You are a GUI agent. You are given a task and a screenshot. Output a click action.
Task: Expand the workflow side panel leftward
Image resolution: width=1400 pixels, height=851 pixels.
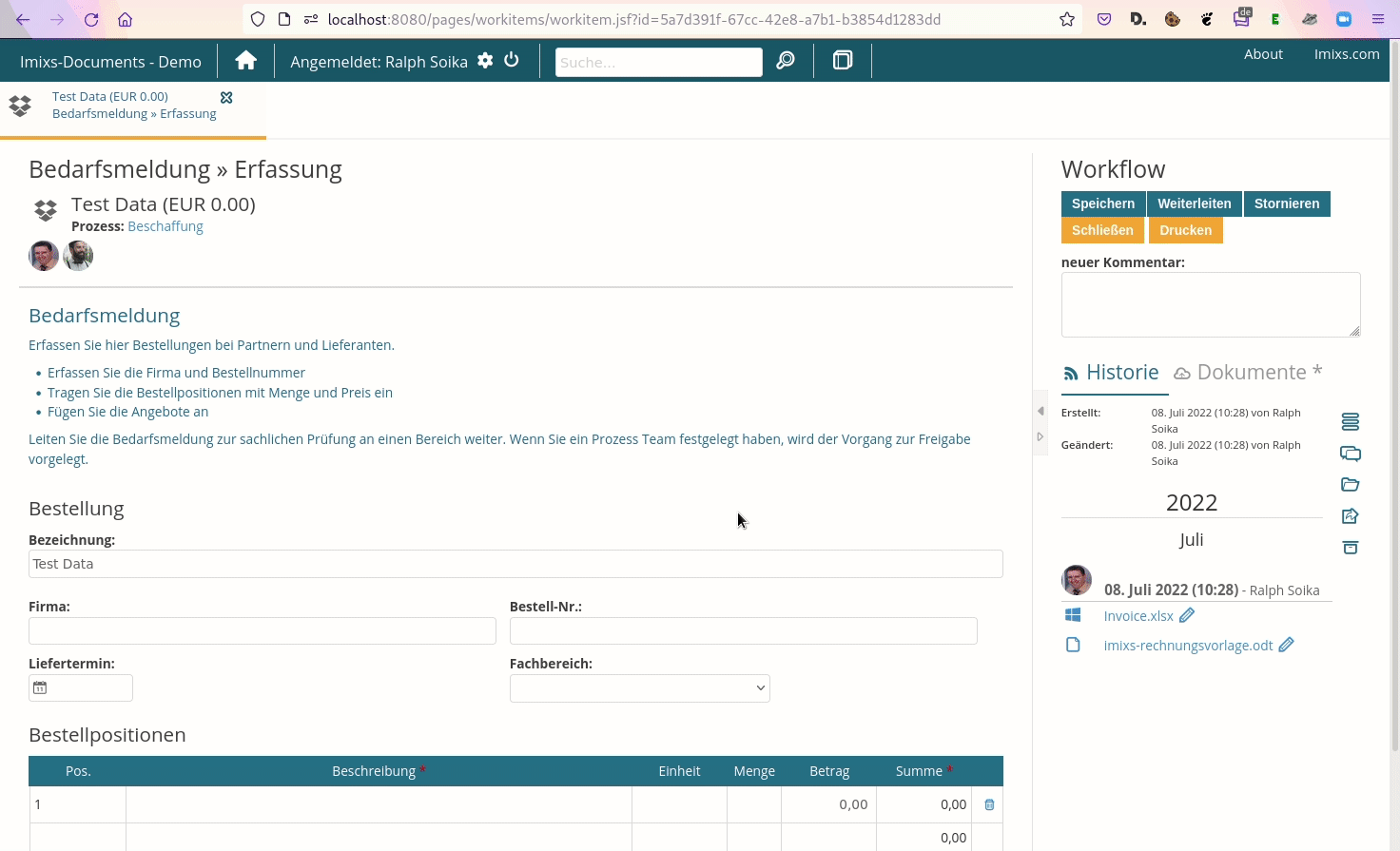[1040, 411]
